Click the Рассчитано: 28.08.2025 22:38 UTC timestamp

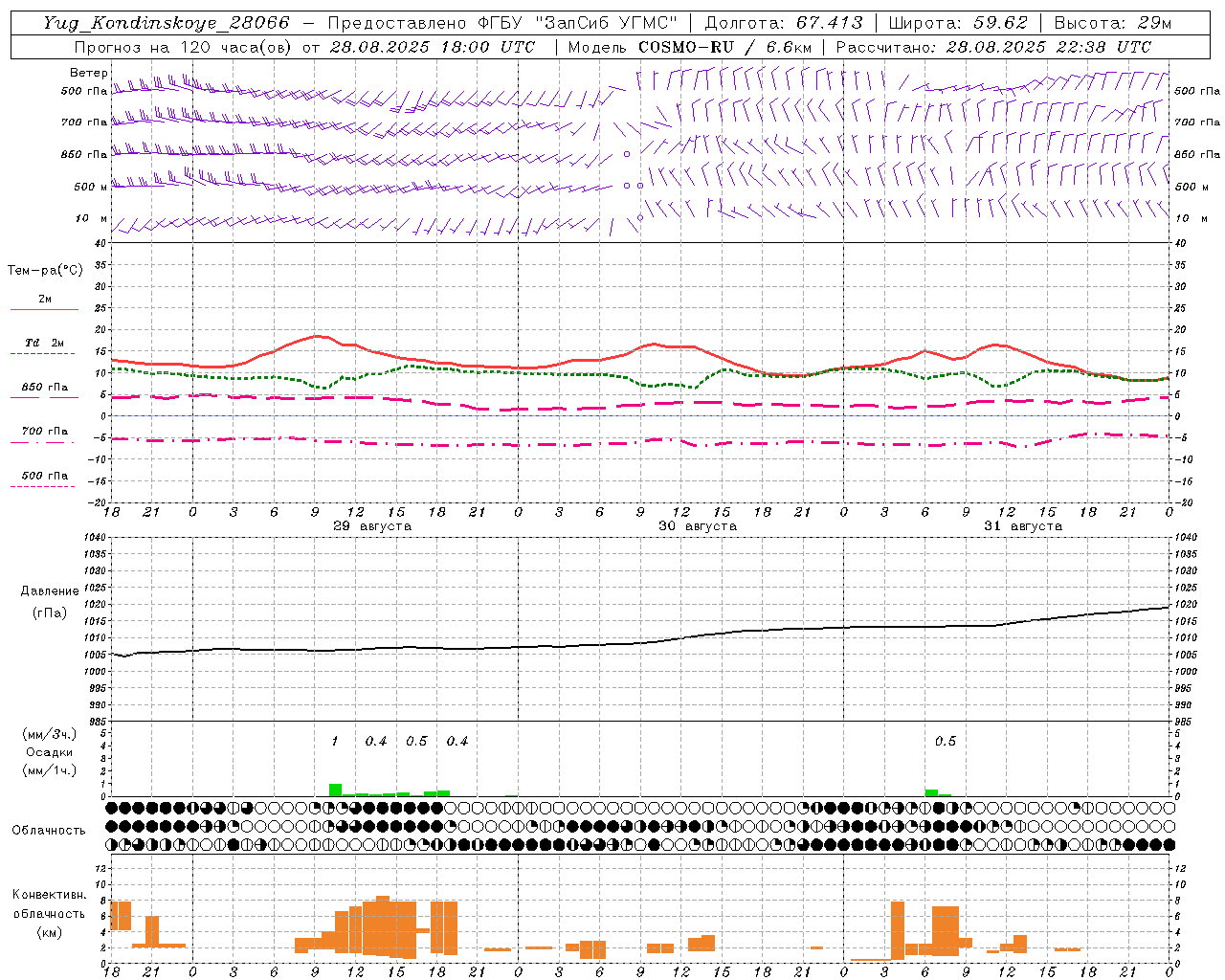pyautogui.click(x=993, y=47)
